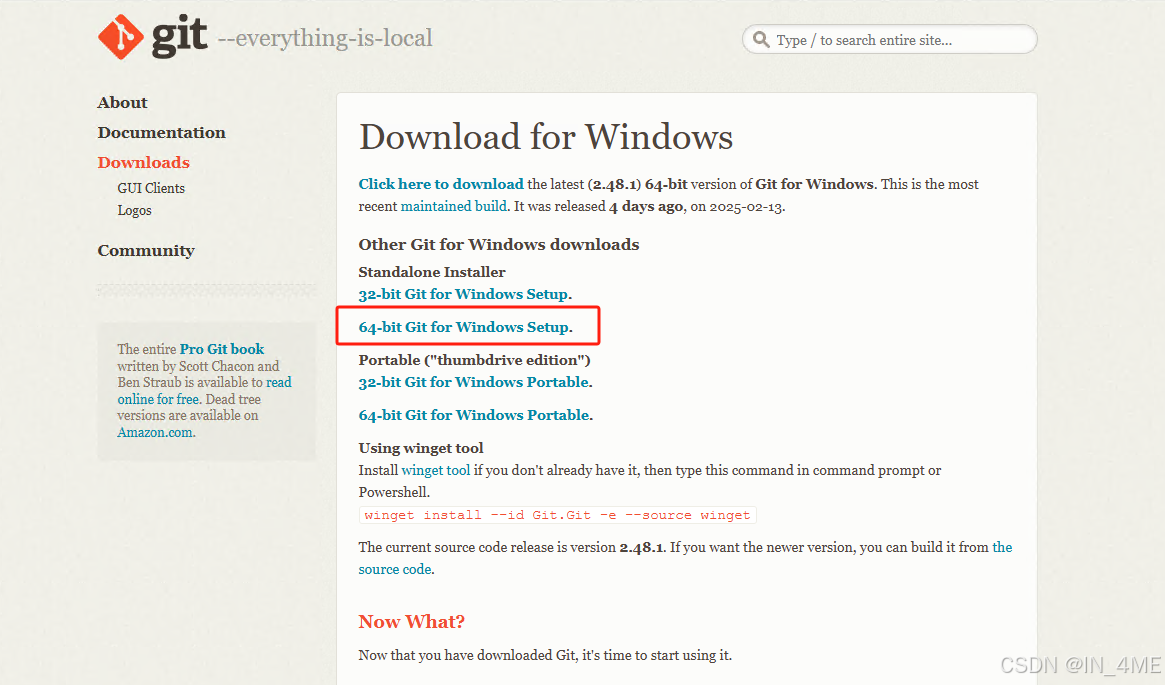The image size is (1165, 685).
Task: Click the 'Portable ("thumbdrive edition")' subheading
Action: pyautogui.click(x=475, y=360)
